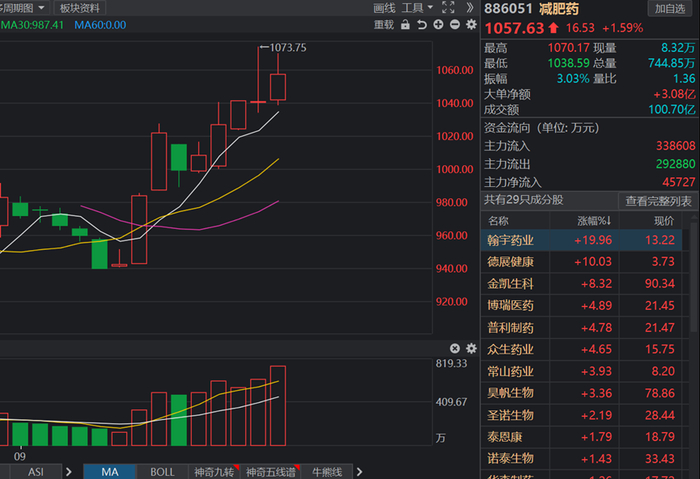The image size is (700, 479).
Task: Click right arrow after 牛熊线 tab
Action: (x=359, y=472)
